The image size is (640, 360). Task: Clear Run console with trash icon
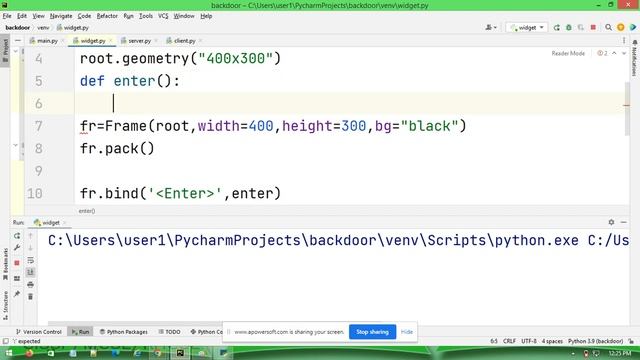31,297
